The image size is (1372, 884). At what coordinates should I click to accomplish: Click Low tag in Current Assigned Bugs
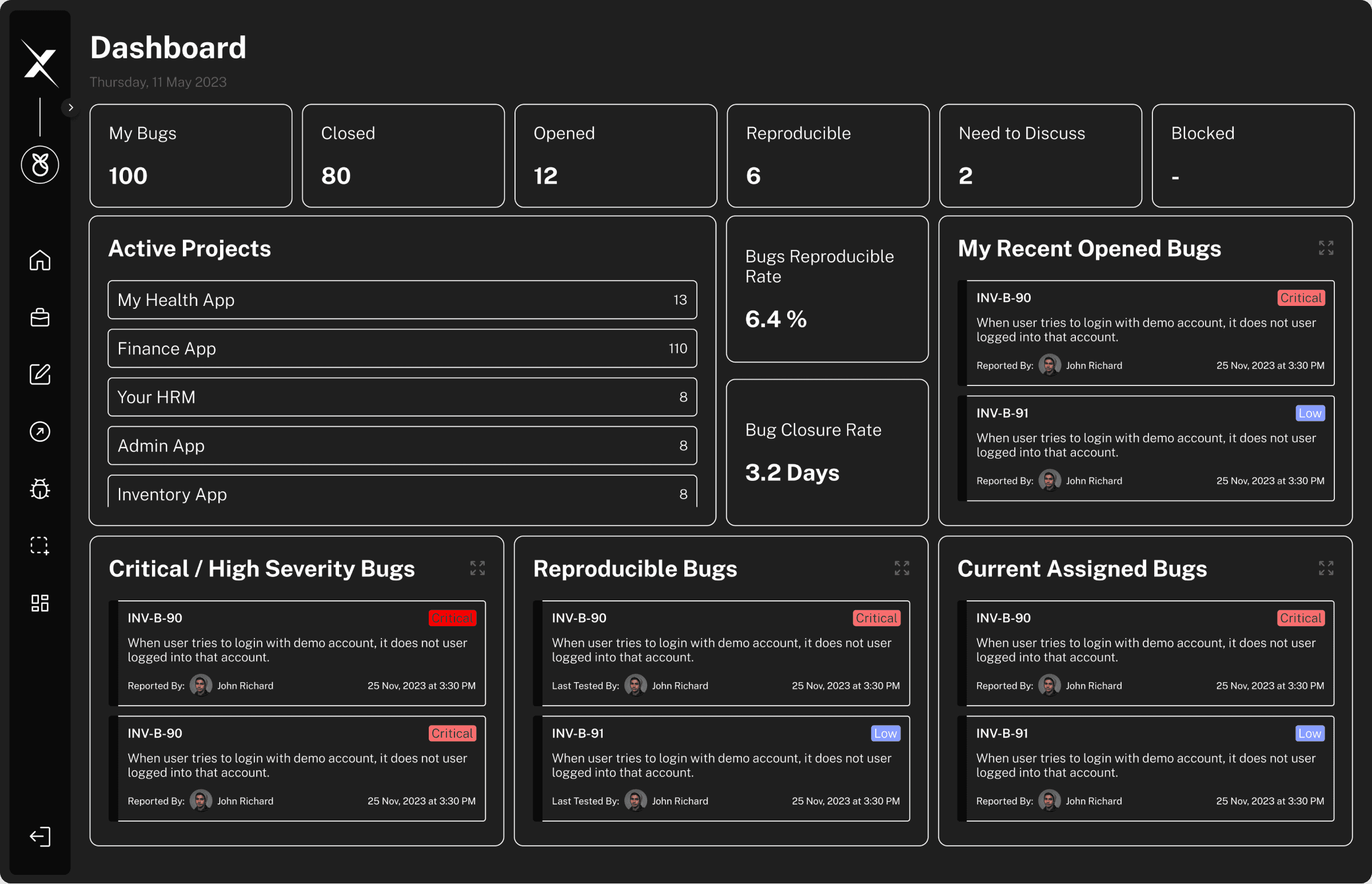(1310, 734)
